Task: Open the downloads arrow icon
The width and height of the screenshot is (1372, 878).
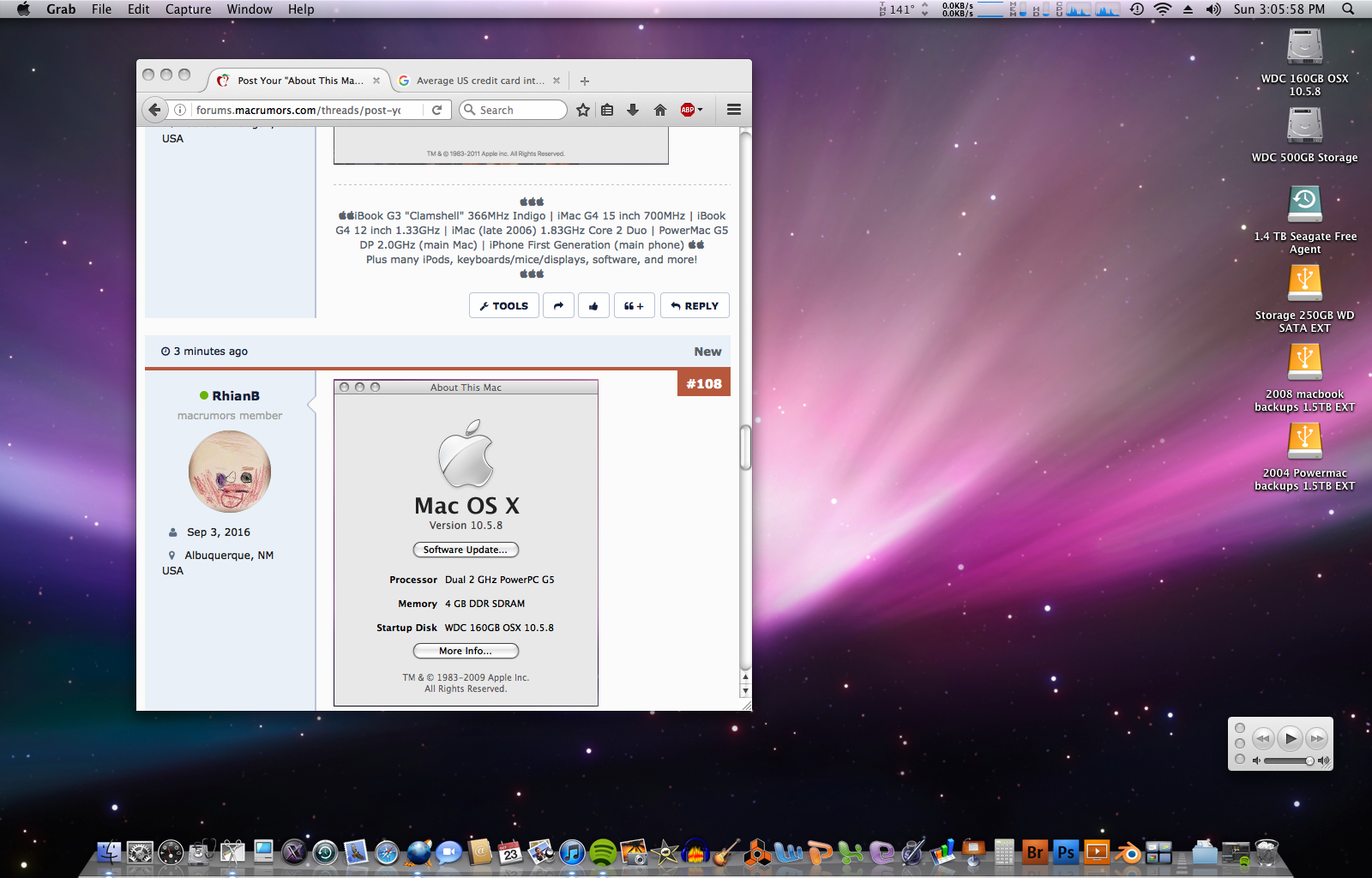Action: click(x=633, y=110)
